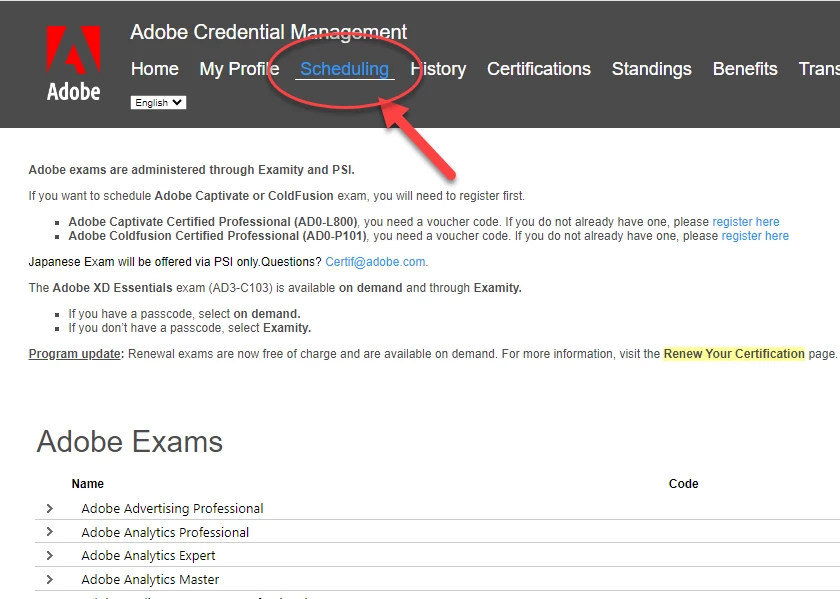Open the Scheduling tab
Image resolution: width=840 pixels, height=599 pixels.
pos(344,69)
